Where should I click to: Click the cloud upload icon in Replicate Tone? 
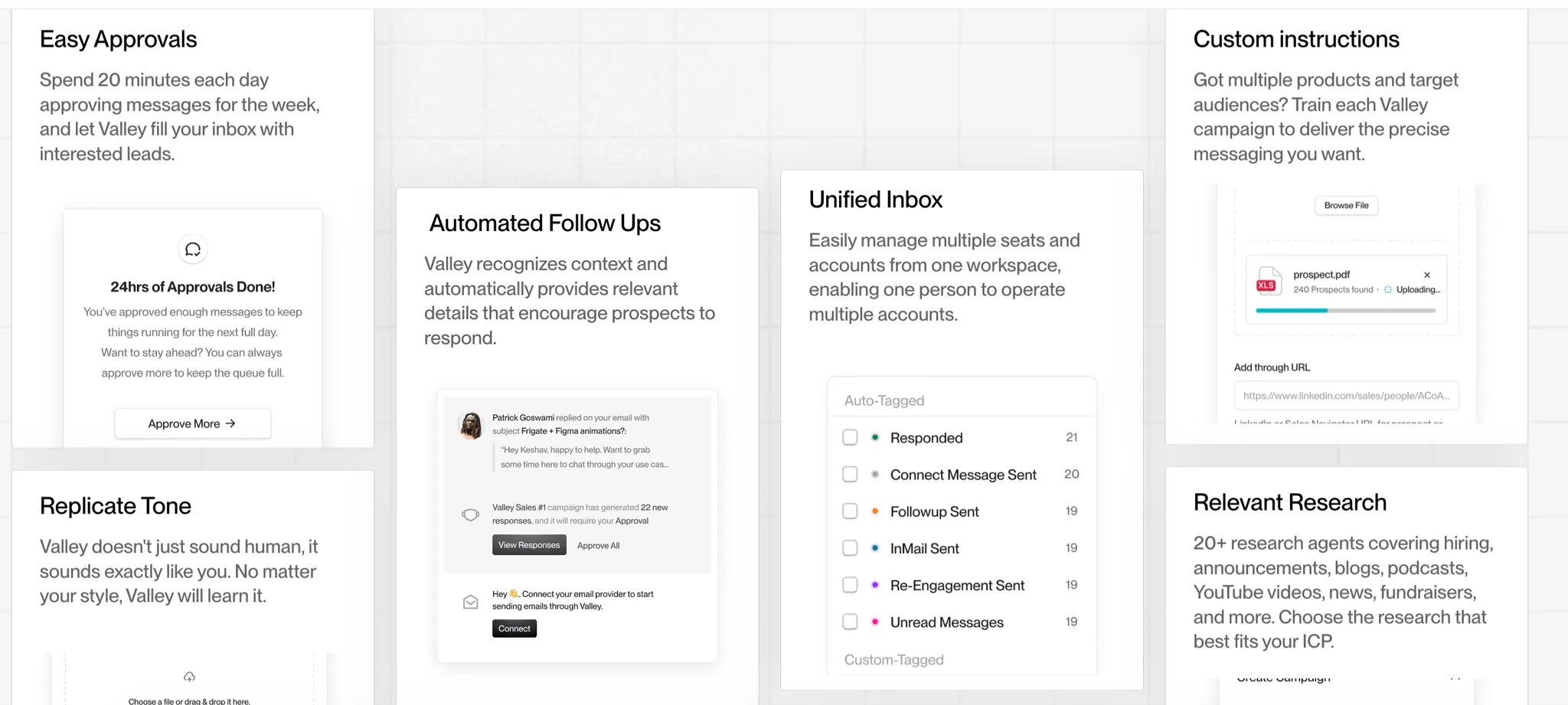click(x=189, y=677)
